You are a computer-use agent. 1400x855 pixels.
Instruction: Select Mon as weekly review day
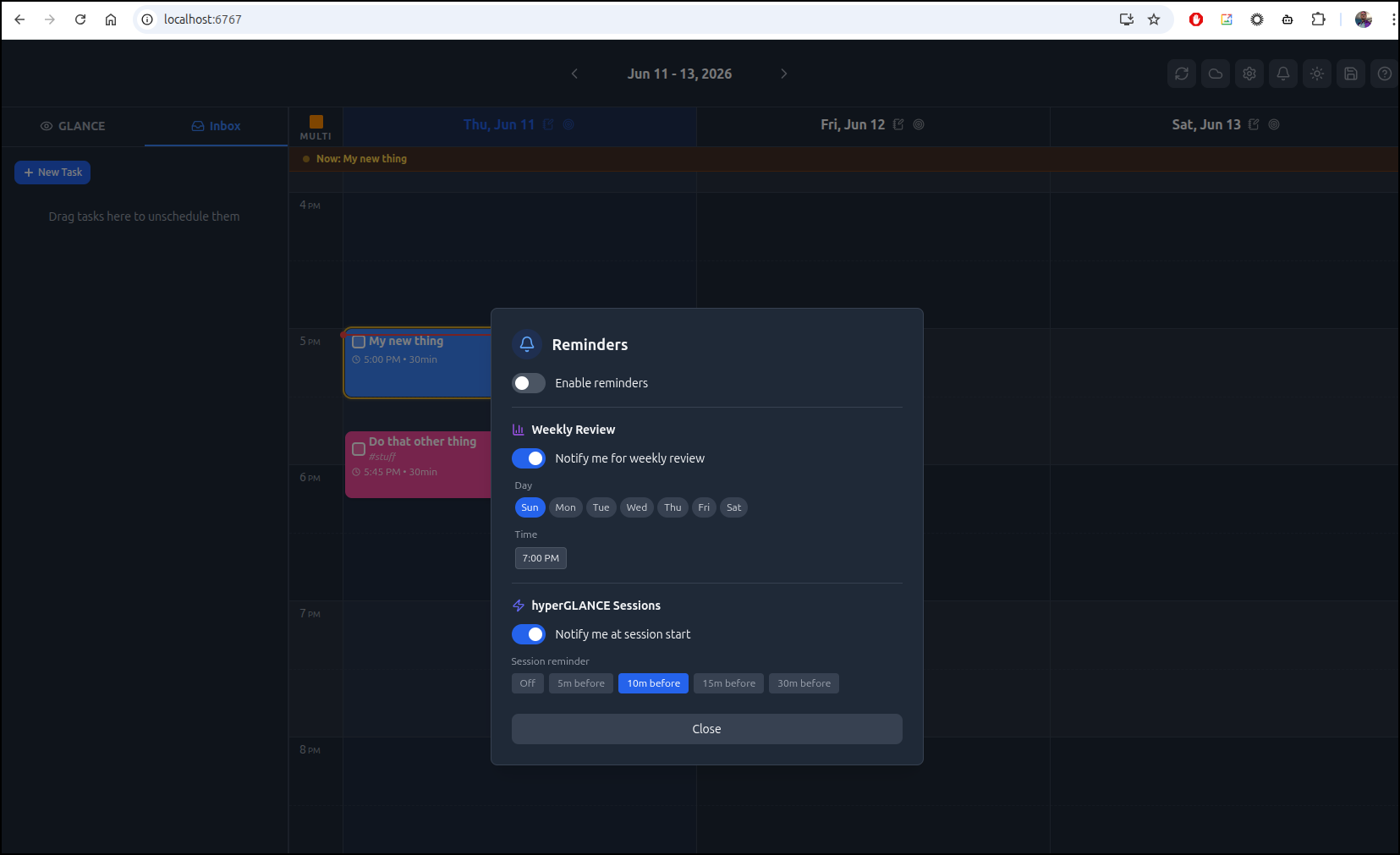tap(566, 507)
